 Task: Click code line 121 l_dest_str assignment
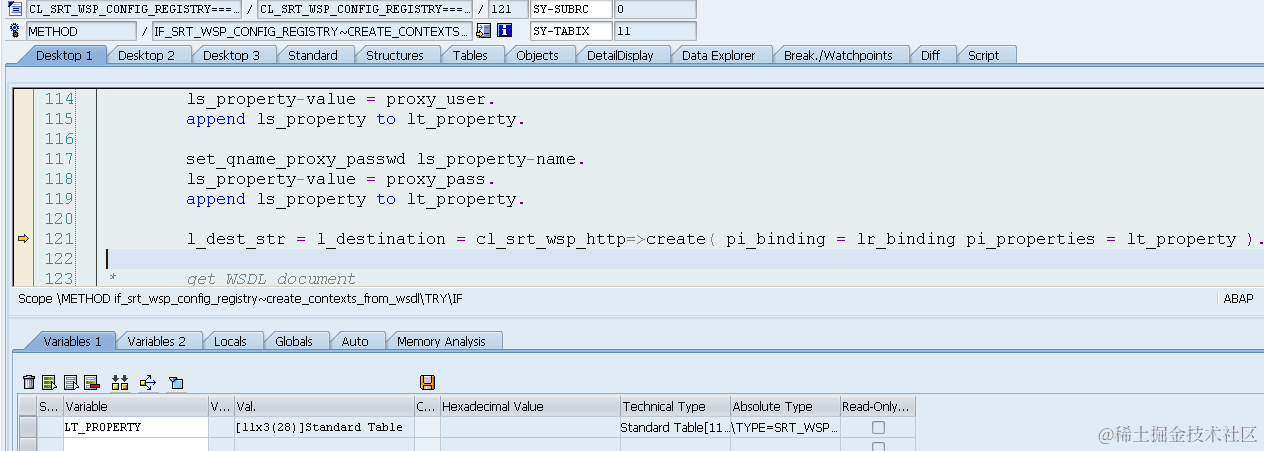point(726,239)
